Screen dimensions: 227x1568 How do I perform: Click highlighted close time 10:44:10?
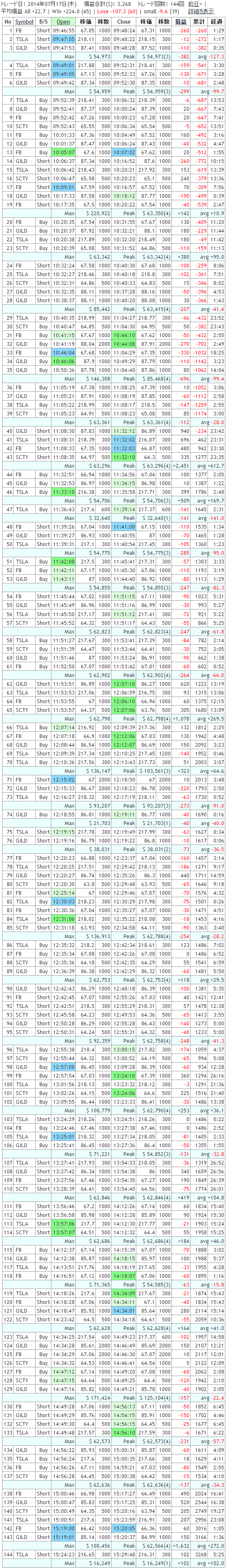(124, 335)
